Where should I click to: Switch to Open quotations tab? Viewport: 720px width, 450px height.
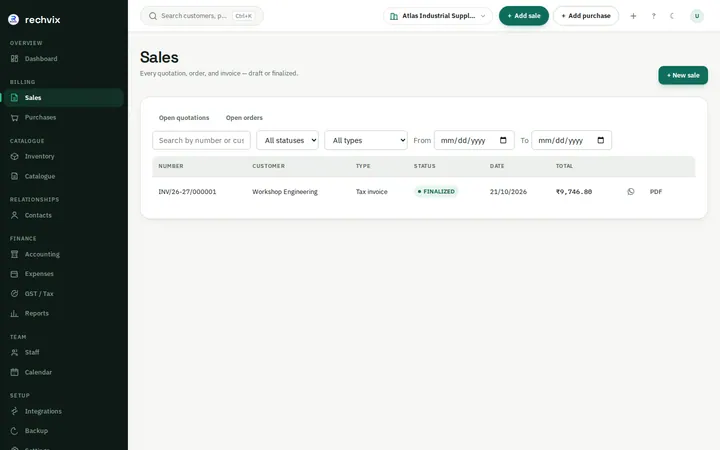pyautogui.click(x=184, y=118)
